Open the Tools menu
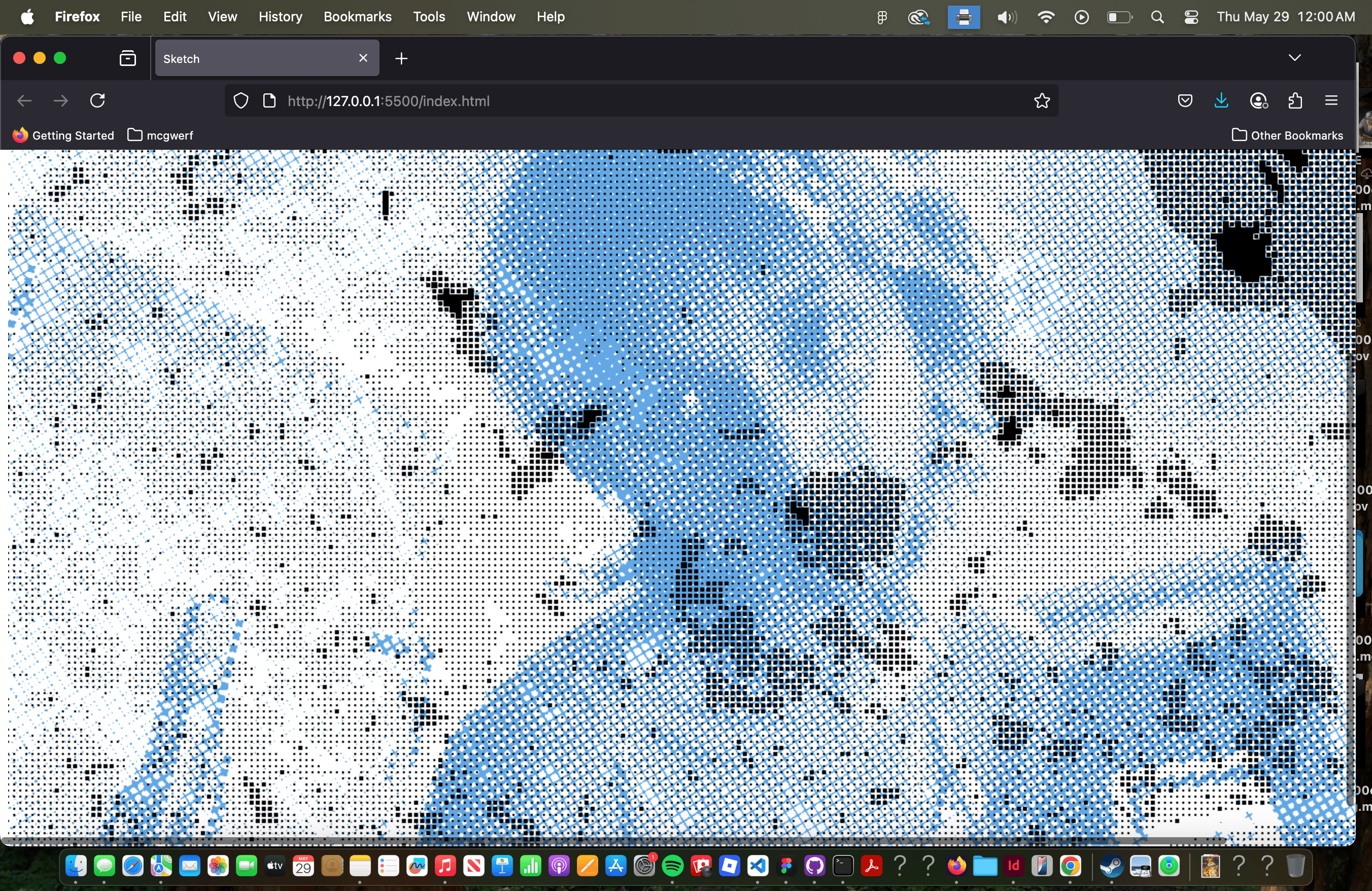The width and height of the screenshot is (1372, 891). click(x=429, y=17)
